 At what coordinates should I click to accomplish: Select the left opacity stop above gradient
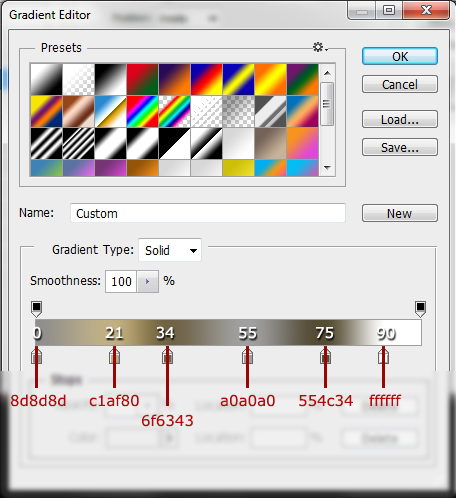[x=36, y=309]
